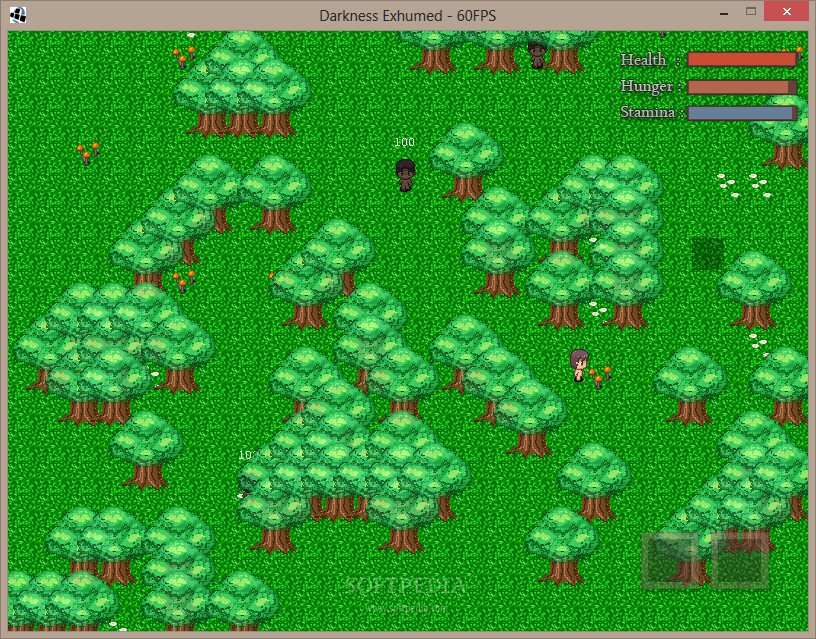Screen dimensions: 816x639
Task: Click the Stamina label text
Action: tap(647, 112)
